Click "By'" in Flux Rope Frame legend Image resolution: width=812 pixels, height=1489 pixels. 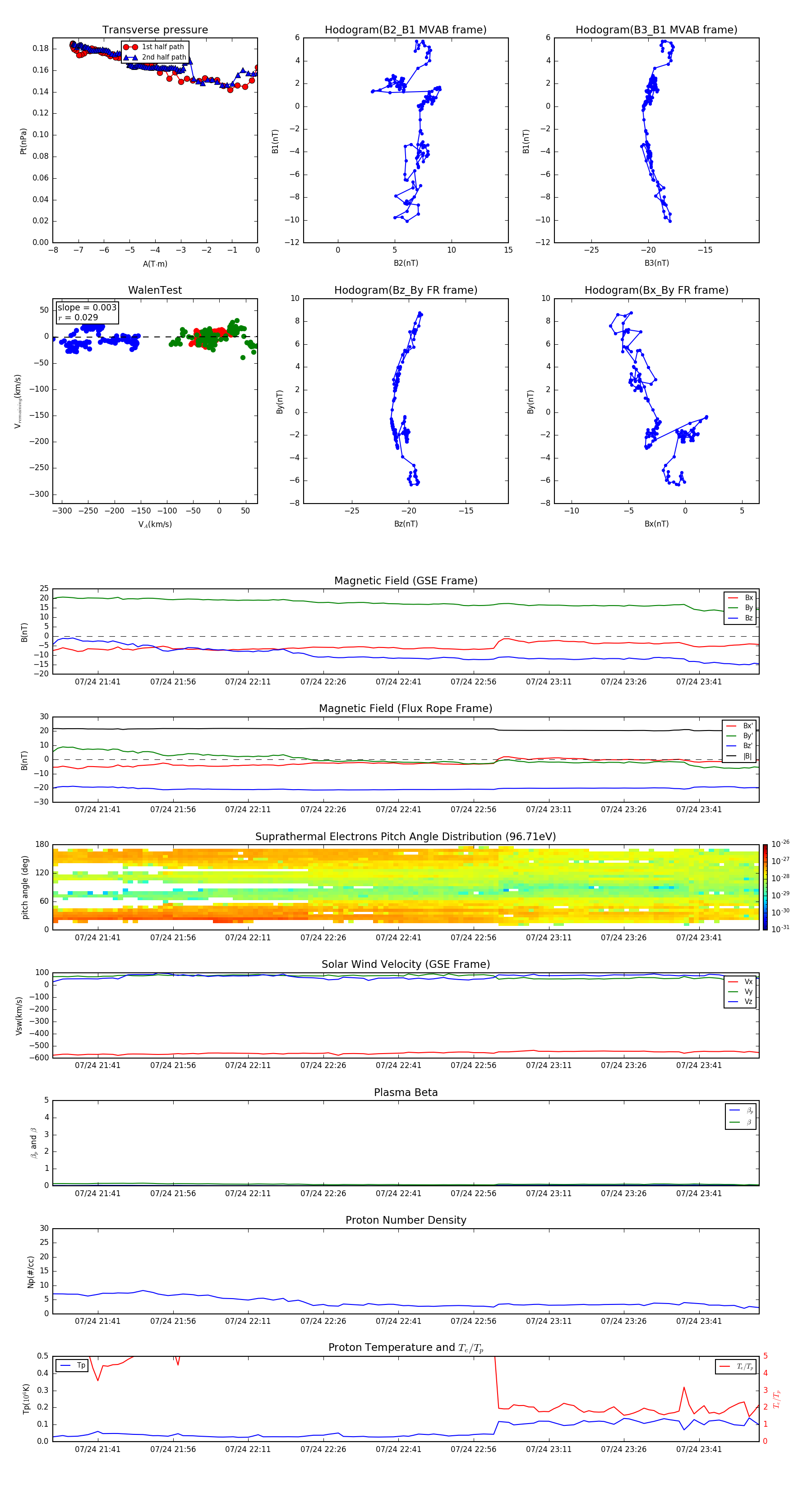(748, 736)
